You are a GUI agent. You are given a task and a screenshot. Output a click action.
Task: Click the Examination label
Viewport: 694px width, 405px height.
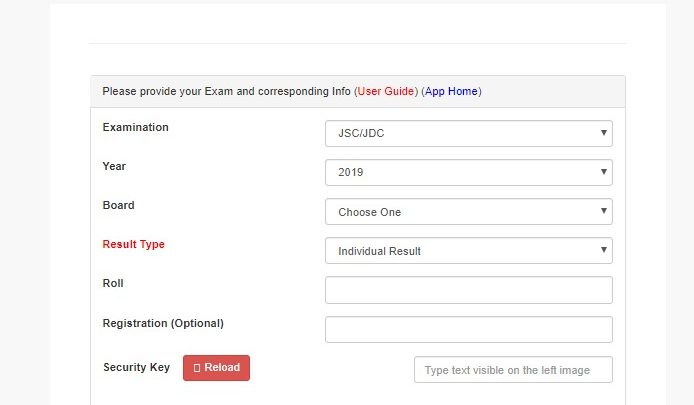[x=135, y=127]
